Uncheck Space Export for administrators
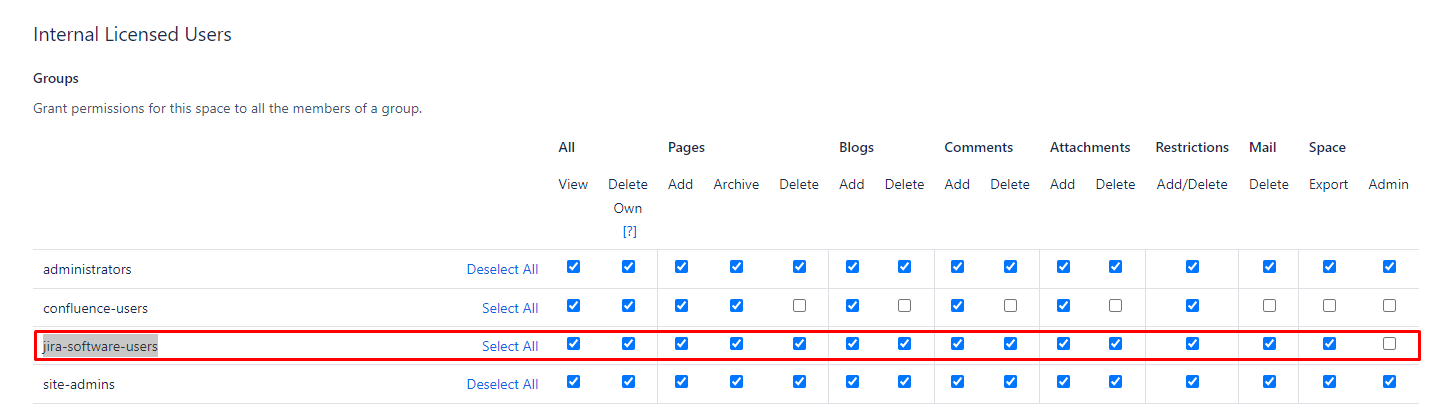 [1329, 267]
